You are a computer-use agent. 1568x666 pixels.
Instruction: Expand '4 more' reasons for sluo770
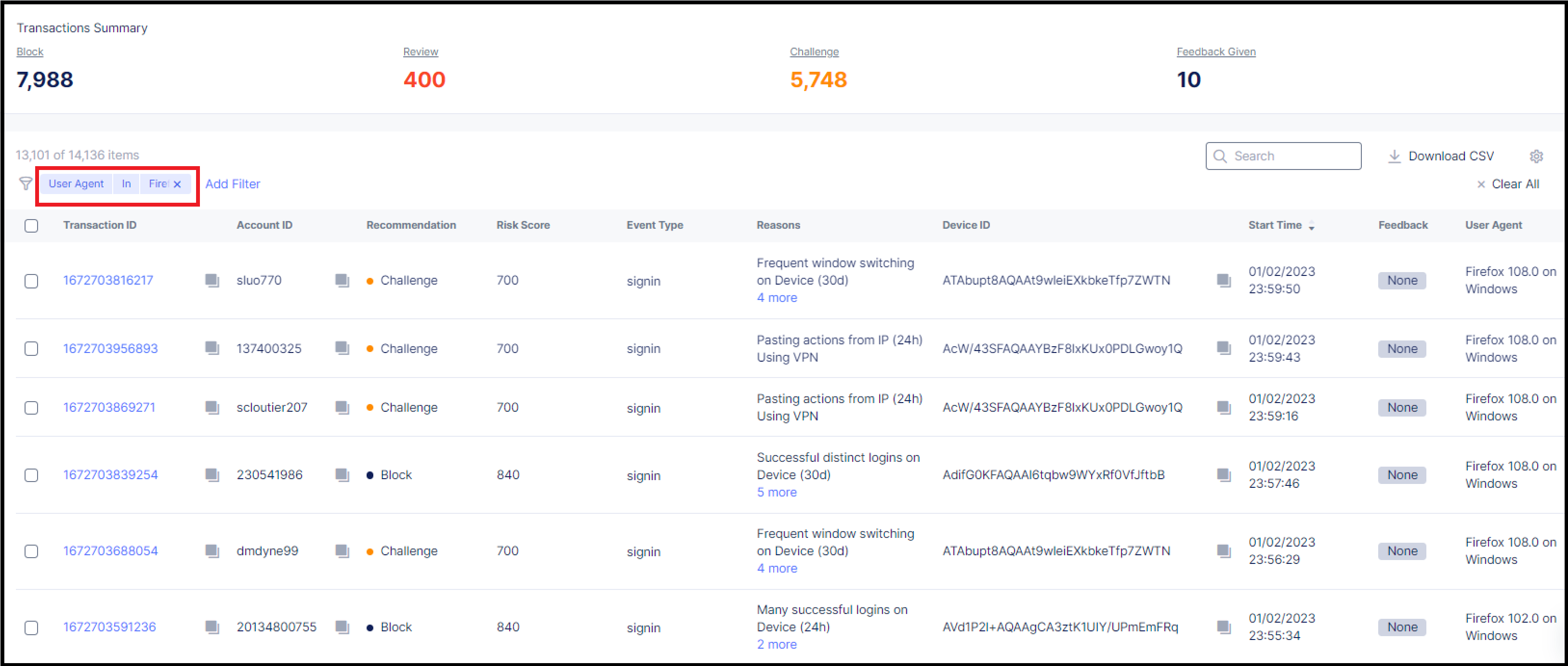click(777, 298)
